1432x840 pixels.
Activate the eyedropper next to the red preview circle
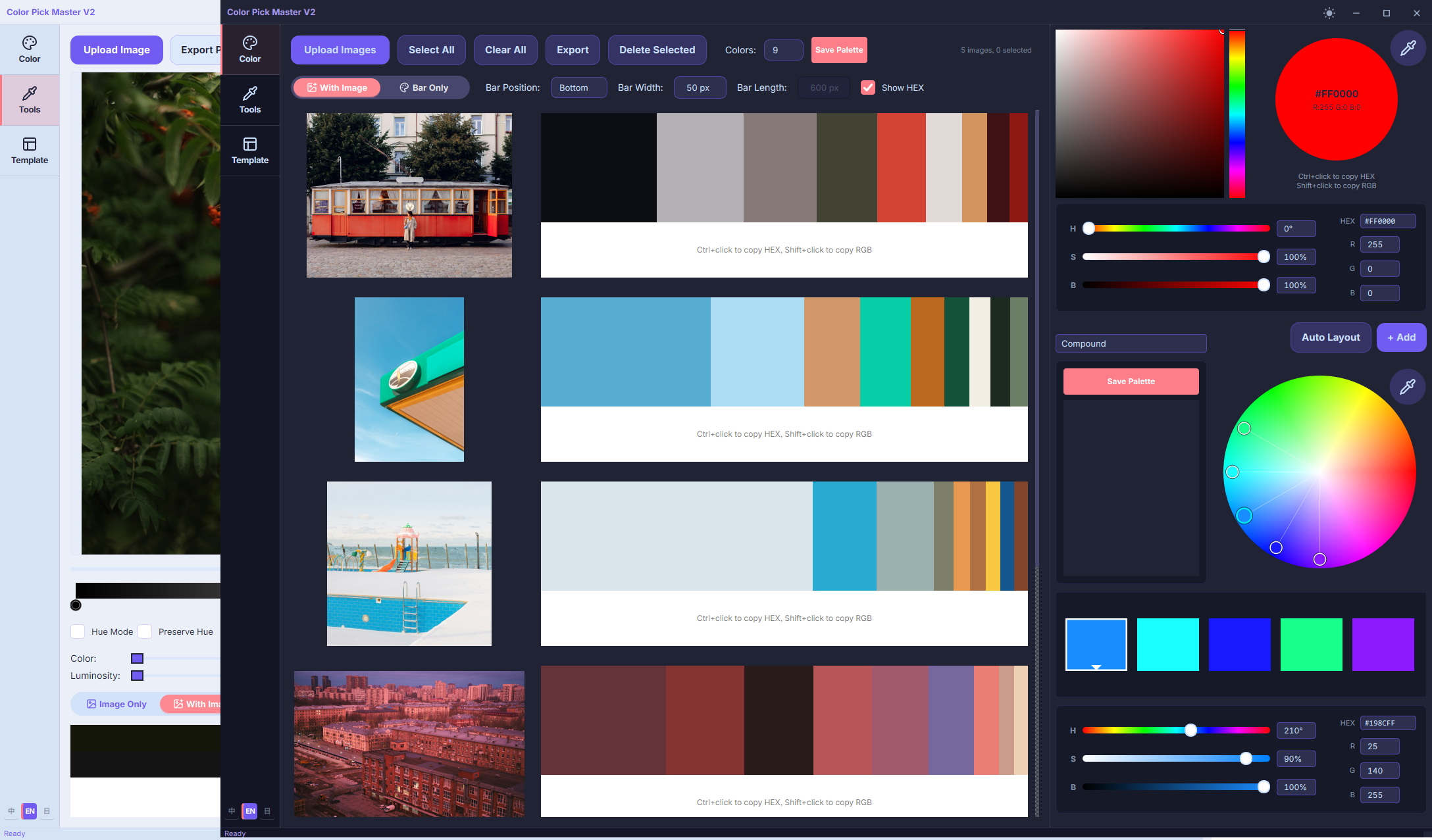pos(1408,47)
